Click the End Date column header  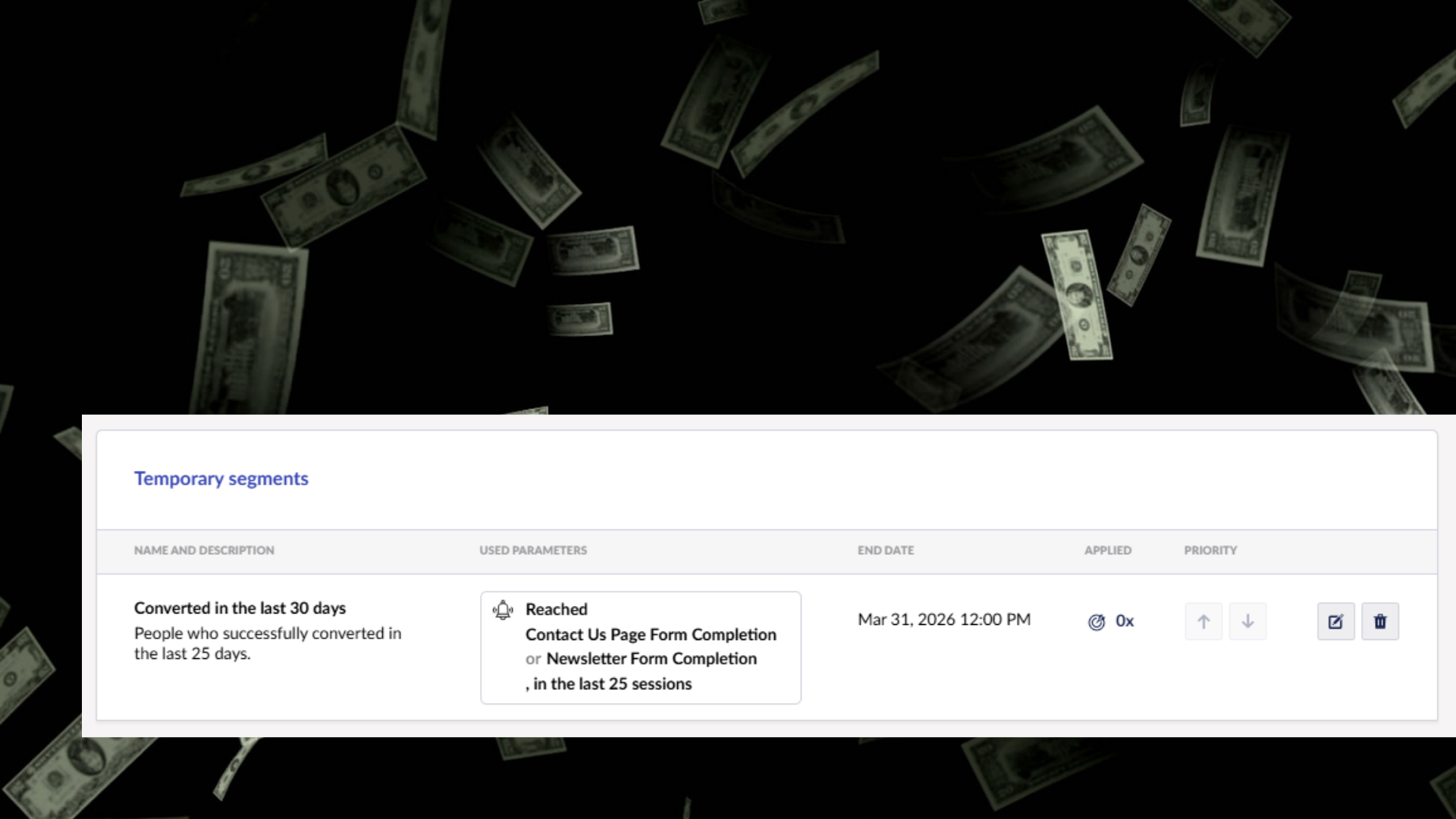coord(885,551)
